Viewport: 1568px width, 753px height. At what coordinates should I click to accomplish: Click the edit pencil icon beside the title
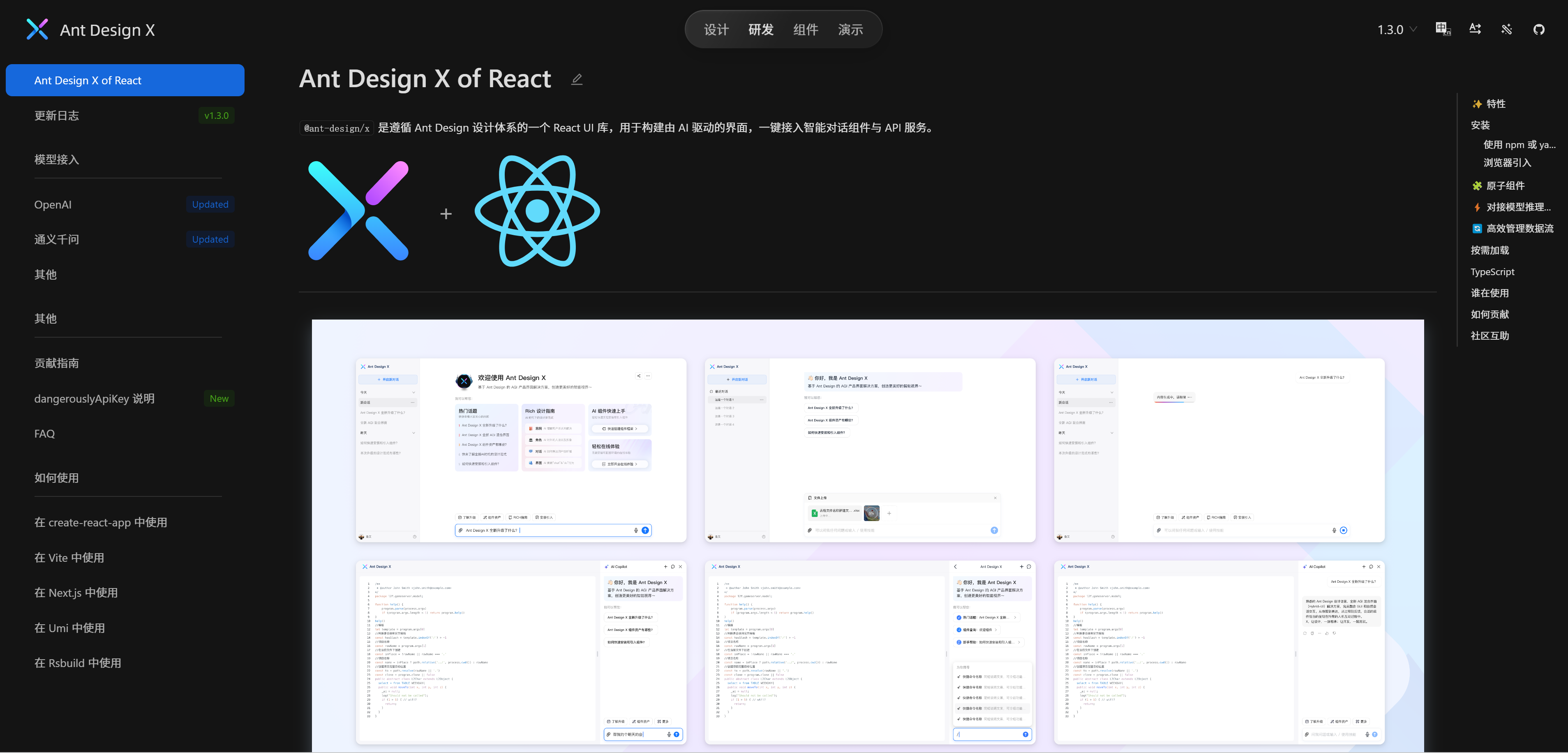[577, 79]
